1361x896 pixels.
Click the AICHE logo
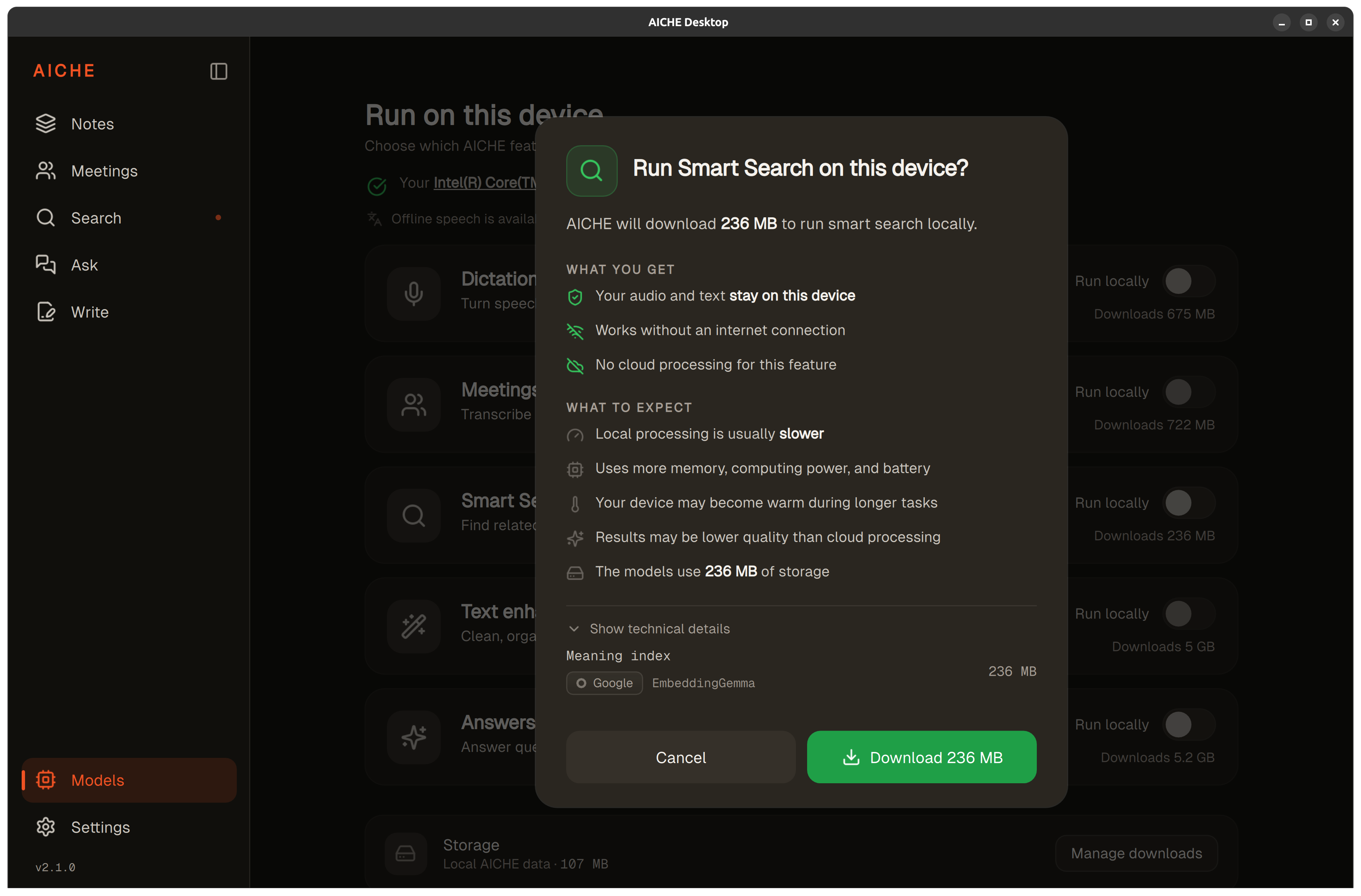pos(64,71)
